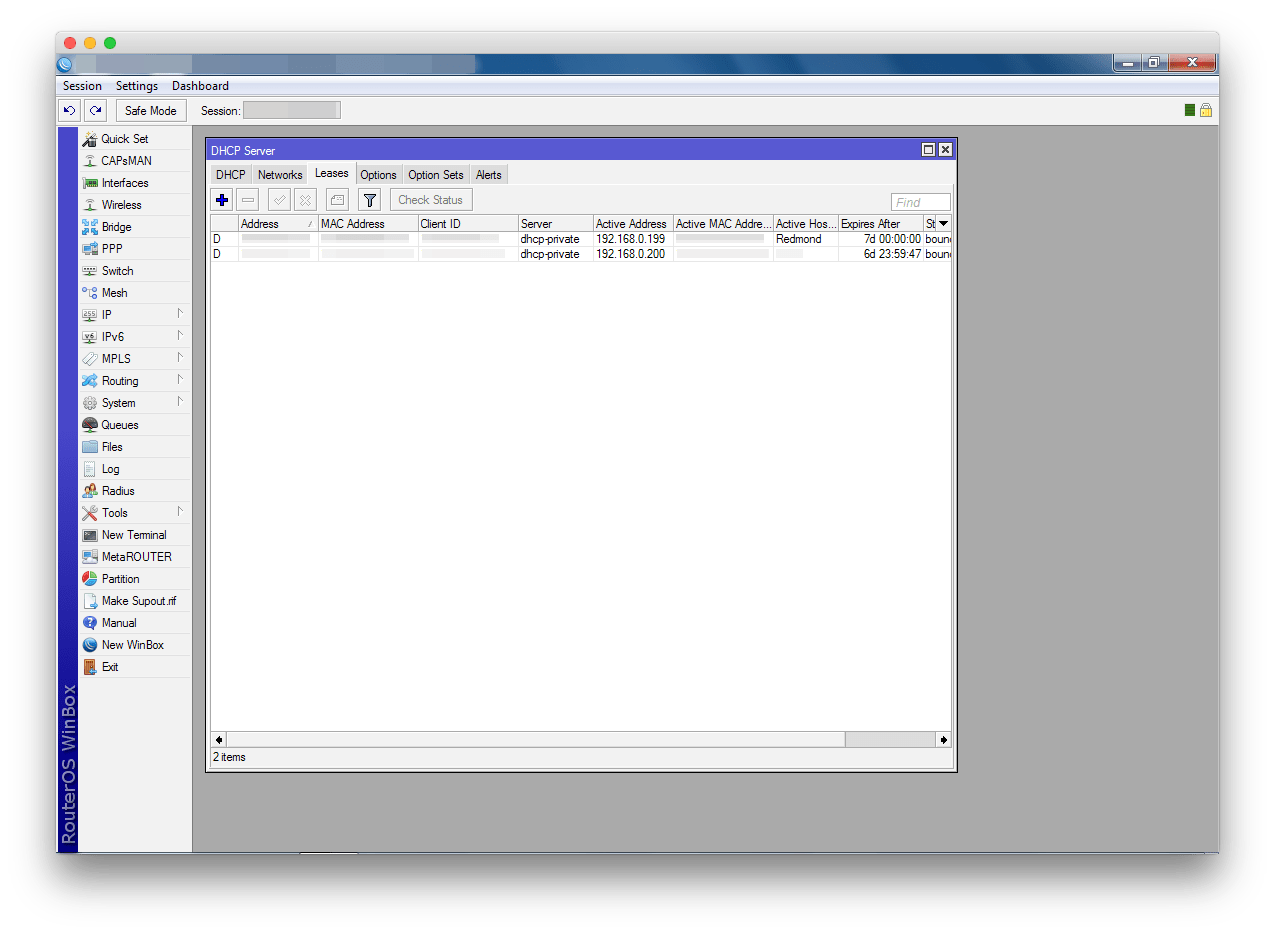This screenshot has width=1275, height=934.
Task: Click the padlock status icon
Action: pyautogui.click(x=1206, y=110)
